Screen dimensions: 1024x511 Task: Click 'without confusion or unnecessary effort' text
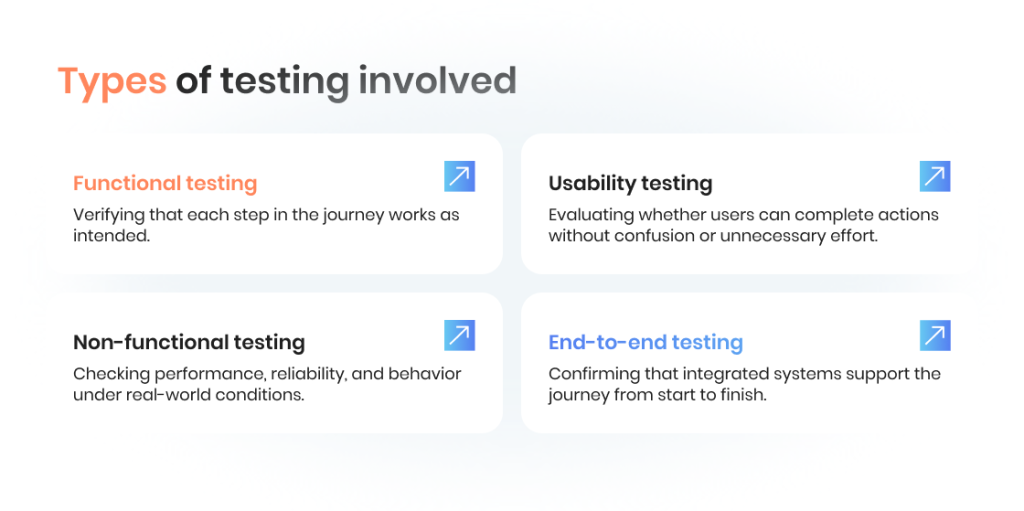[x=712, y=236]
